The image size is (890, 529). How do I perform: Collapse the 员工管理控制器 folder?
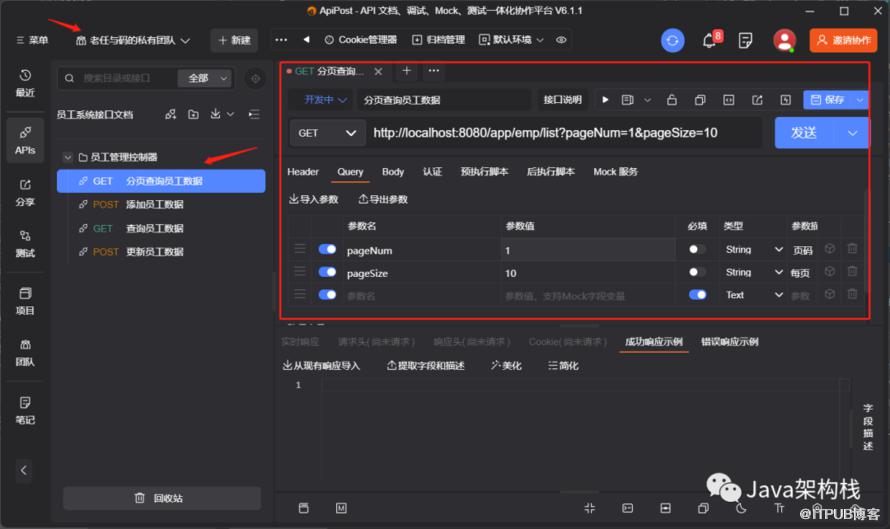(x=68, y=157)
